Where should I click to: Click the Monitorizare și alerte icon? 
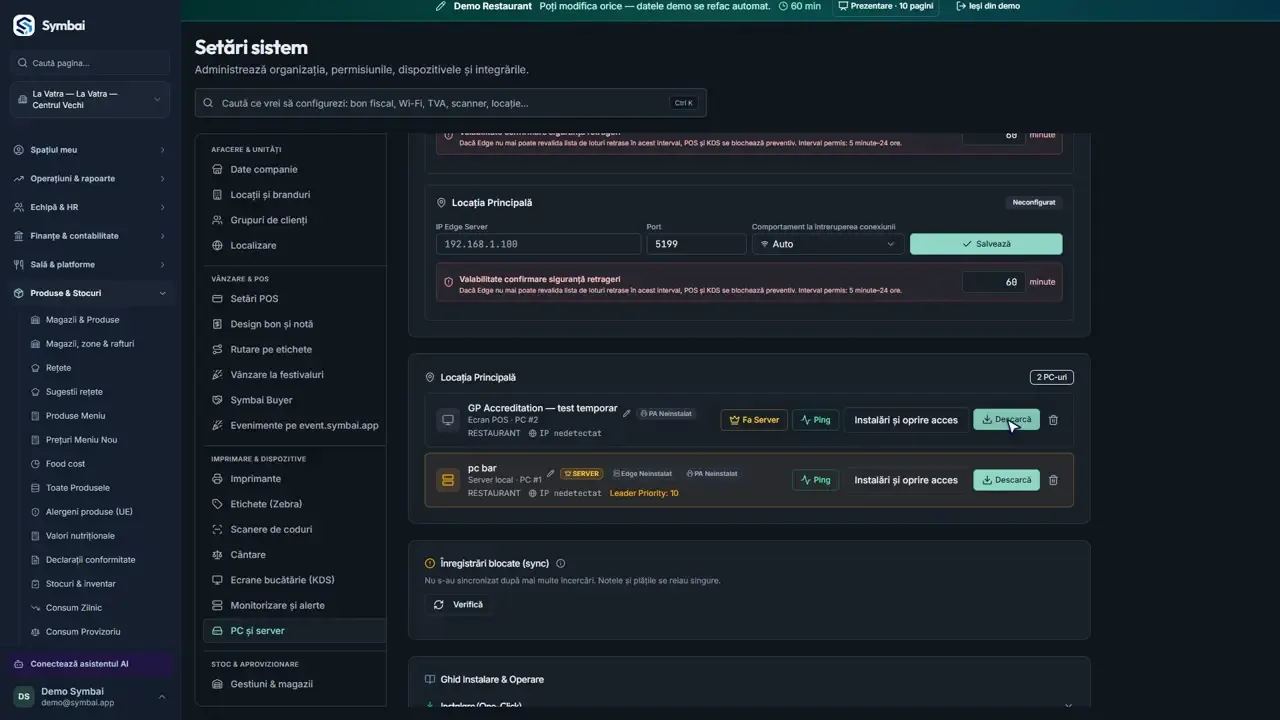(218, 605)
